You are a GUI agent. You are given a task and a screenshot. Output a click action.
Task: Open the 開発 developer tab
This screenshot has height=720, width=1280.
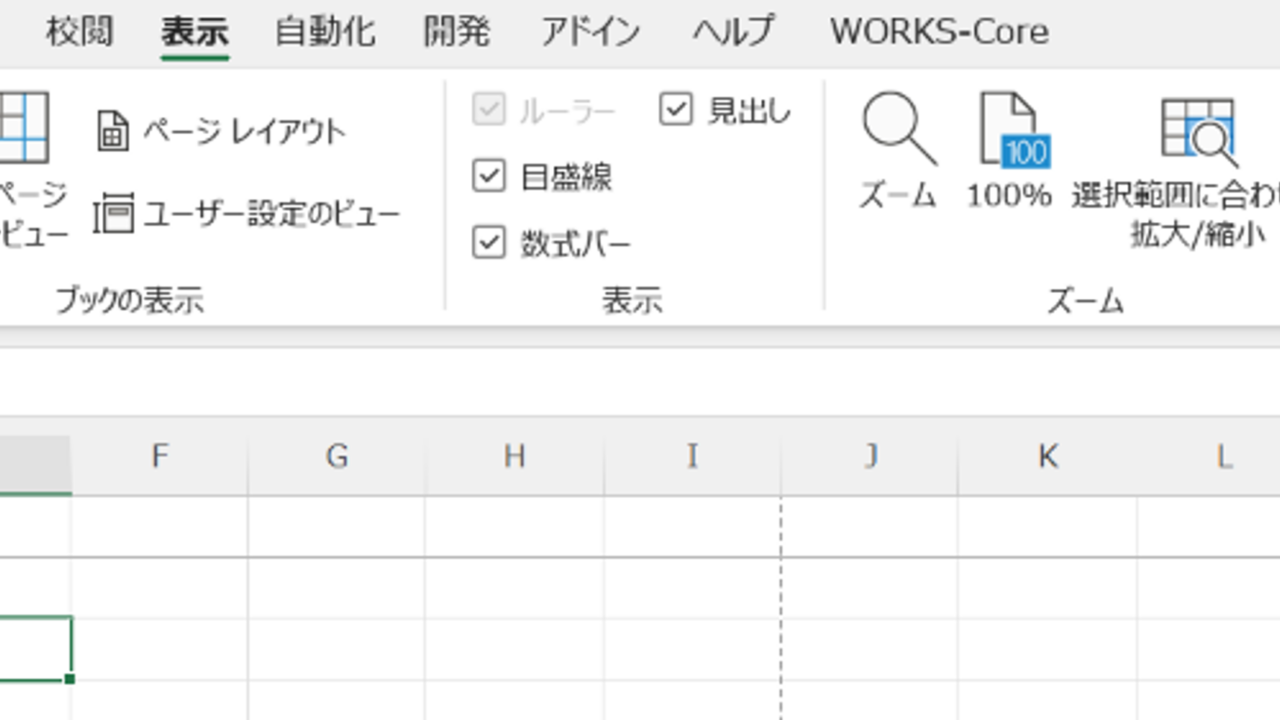457,32
